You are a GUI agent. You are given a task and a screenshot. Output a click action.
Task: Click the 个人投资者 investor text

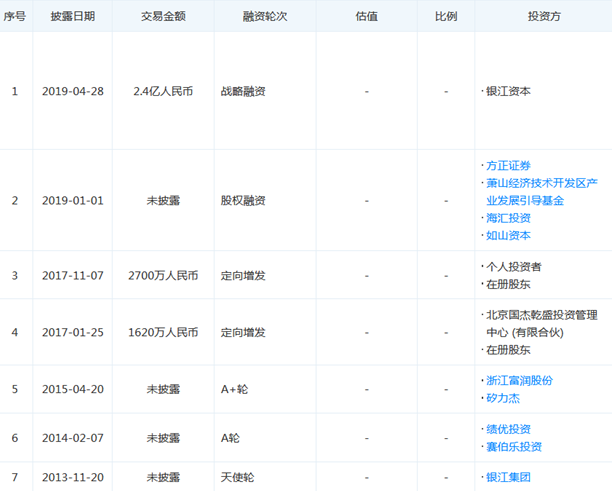tap(514, 267)
